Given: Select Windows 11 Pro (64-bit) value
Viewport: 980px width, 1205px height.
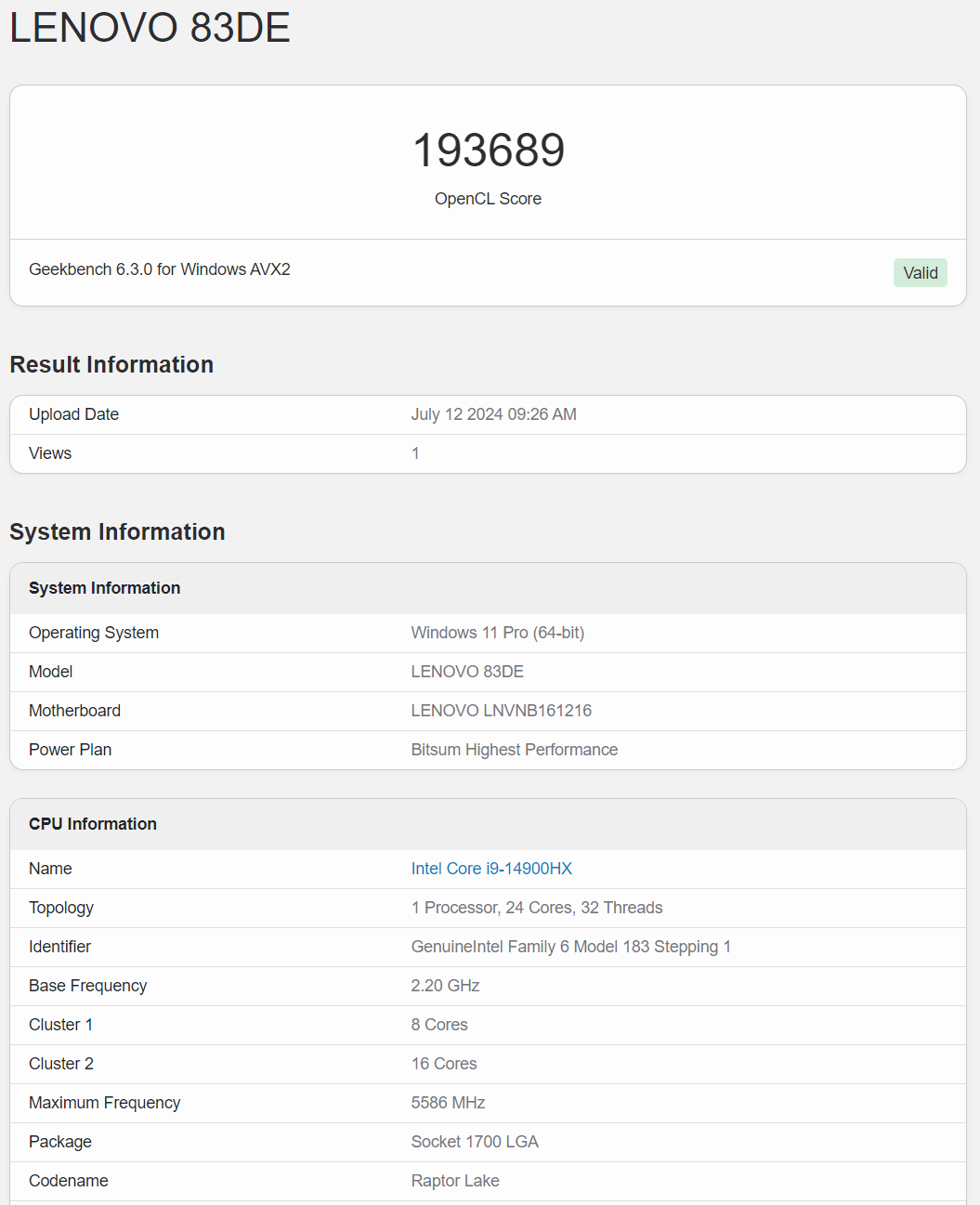Looking at the screenshot, I should pyautogui.click(x=498, y=633).
